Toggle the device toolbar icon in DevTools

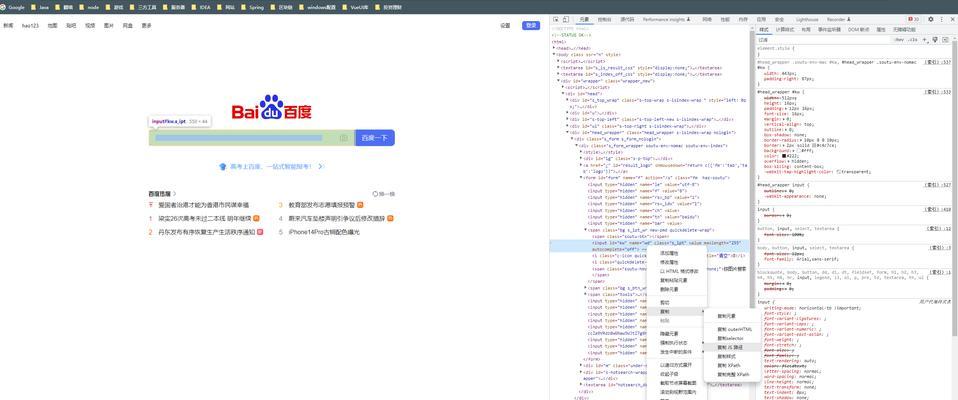point(566,20)
